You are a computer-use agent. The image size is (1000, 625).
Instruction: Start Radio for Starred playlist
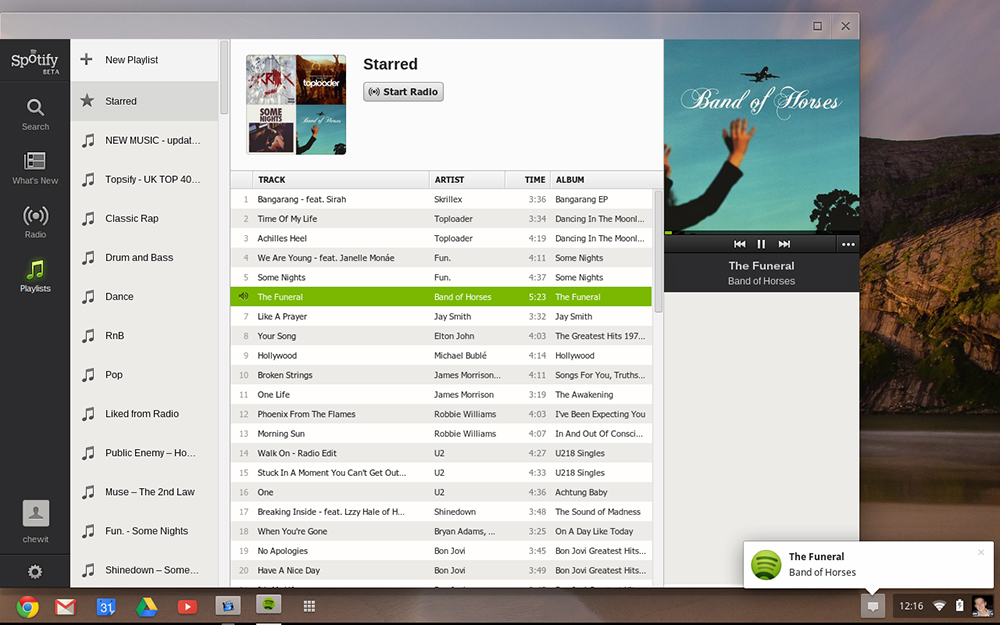[403, 92]
